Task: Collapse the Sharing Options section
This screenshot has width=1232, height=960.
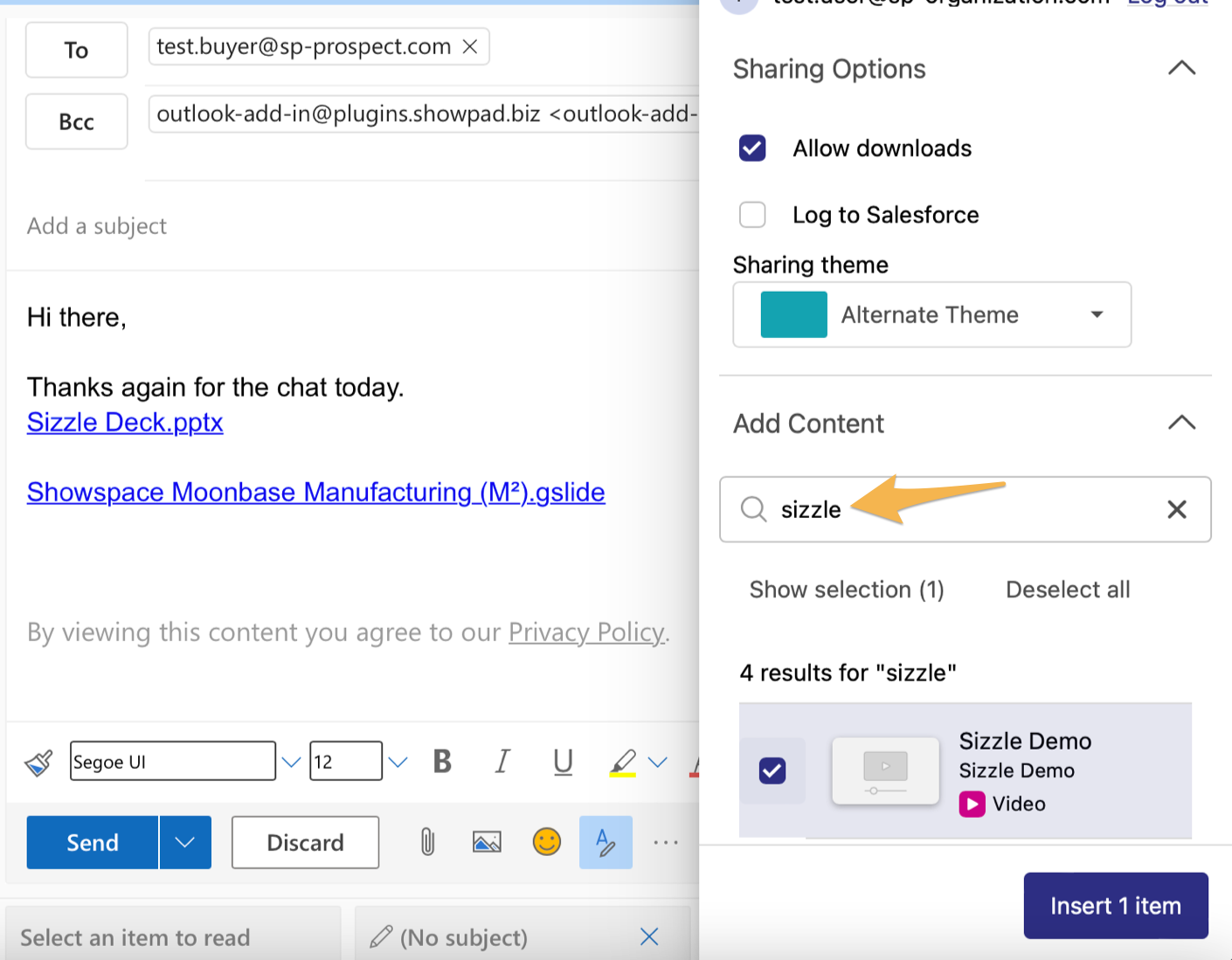Action: (1181, 68)
